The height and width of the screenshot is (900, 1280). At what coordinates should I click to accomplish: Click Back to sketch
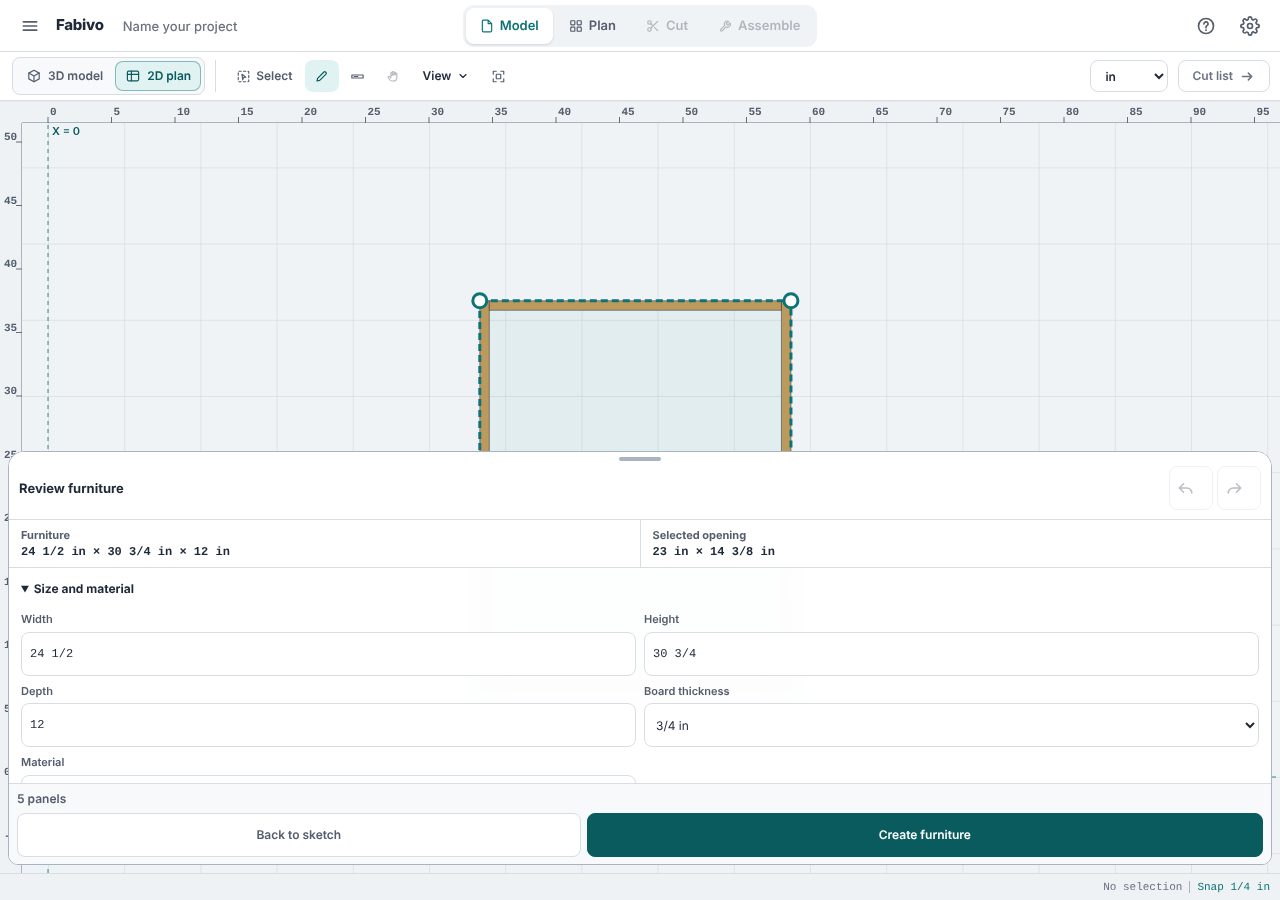(x=299, y=835)
